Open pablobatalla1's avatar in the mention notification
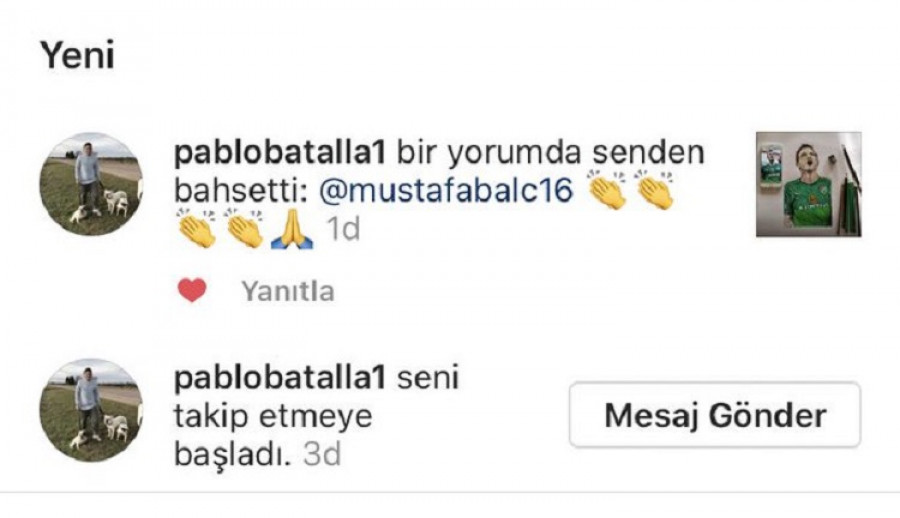Viewport: 900px width, 518px height. click(91, 184)
